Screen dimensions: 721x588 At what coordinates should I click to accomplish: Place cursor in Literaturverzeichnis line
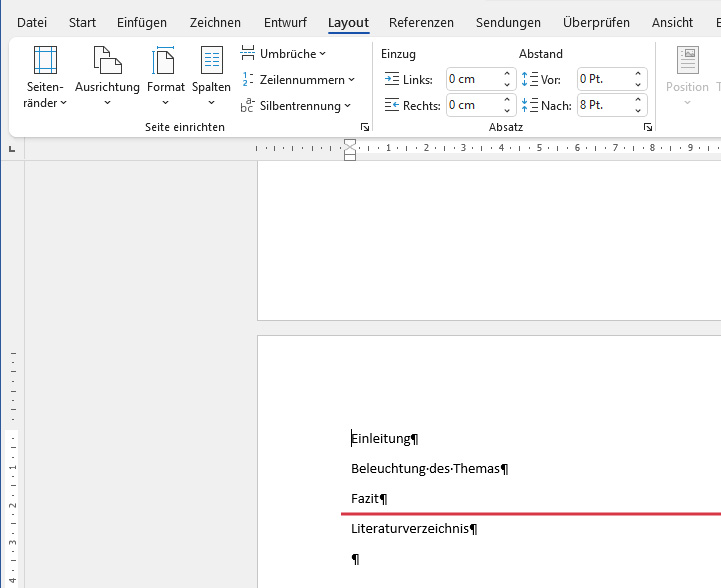coord(410,529)
